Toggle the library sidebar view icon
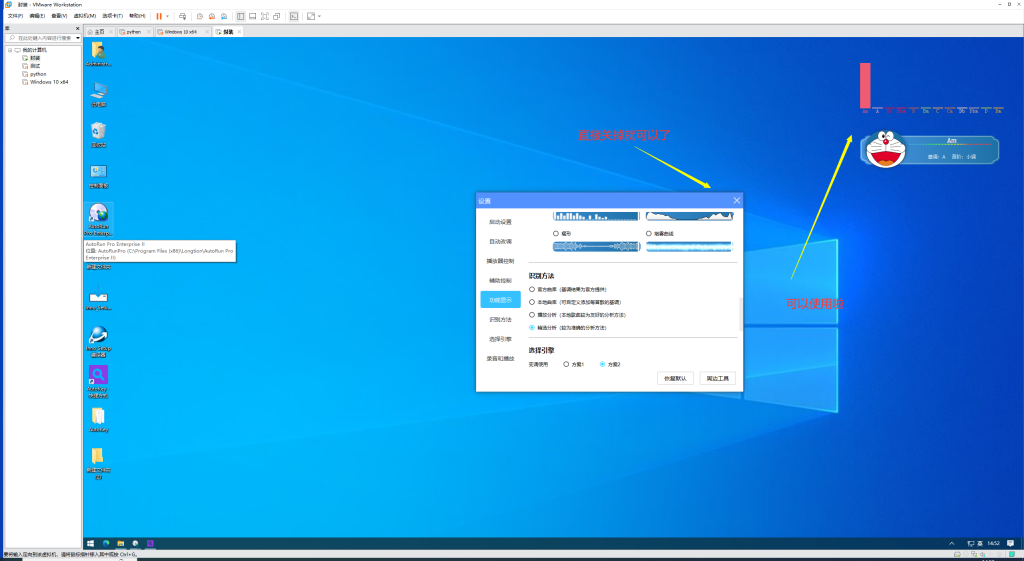This screenshot has width=1024, height=561. click(x=240, y=16)
